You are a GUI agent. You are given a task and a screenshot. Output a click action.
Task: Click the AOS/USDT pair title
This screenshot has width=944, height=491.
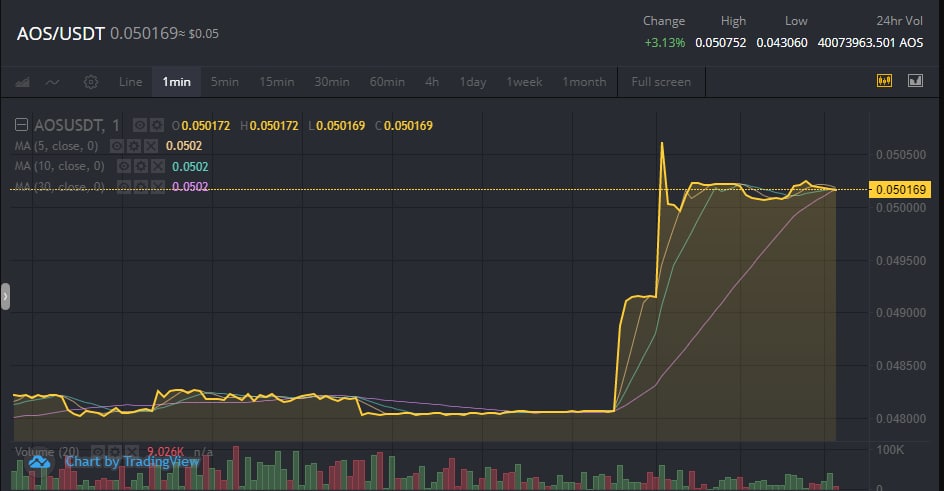click(61, 34)
